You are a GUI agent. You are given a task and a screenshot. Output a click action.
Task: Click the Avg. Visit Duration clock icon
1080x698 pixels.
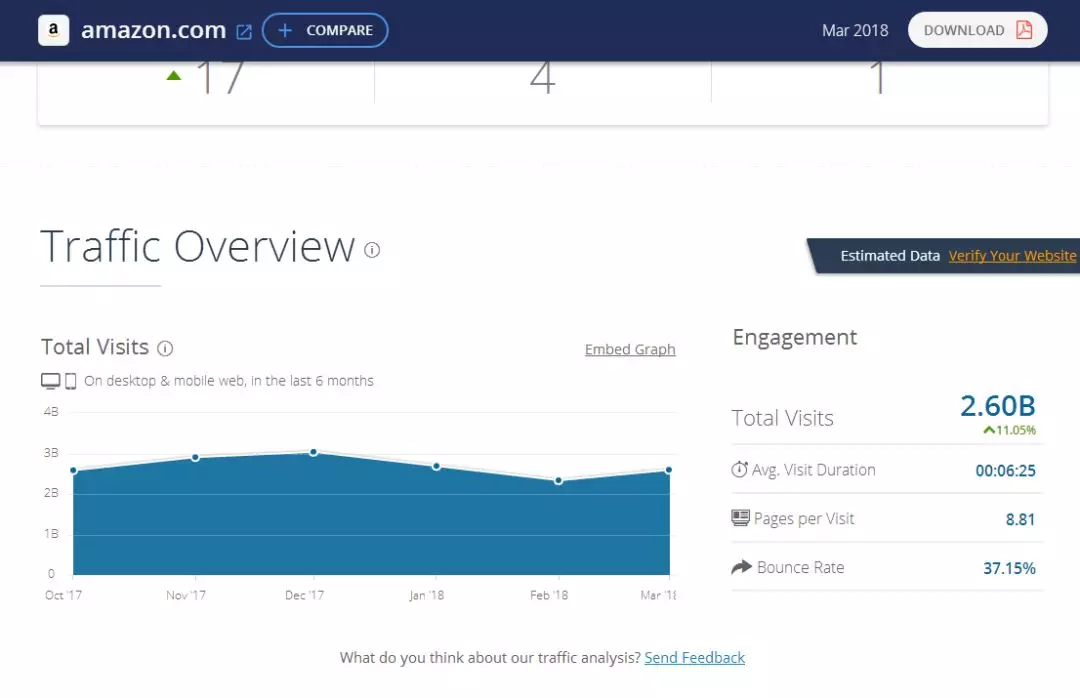[740, 469]
